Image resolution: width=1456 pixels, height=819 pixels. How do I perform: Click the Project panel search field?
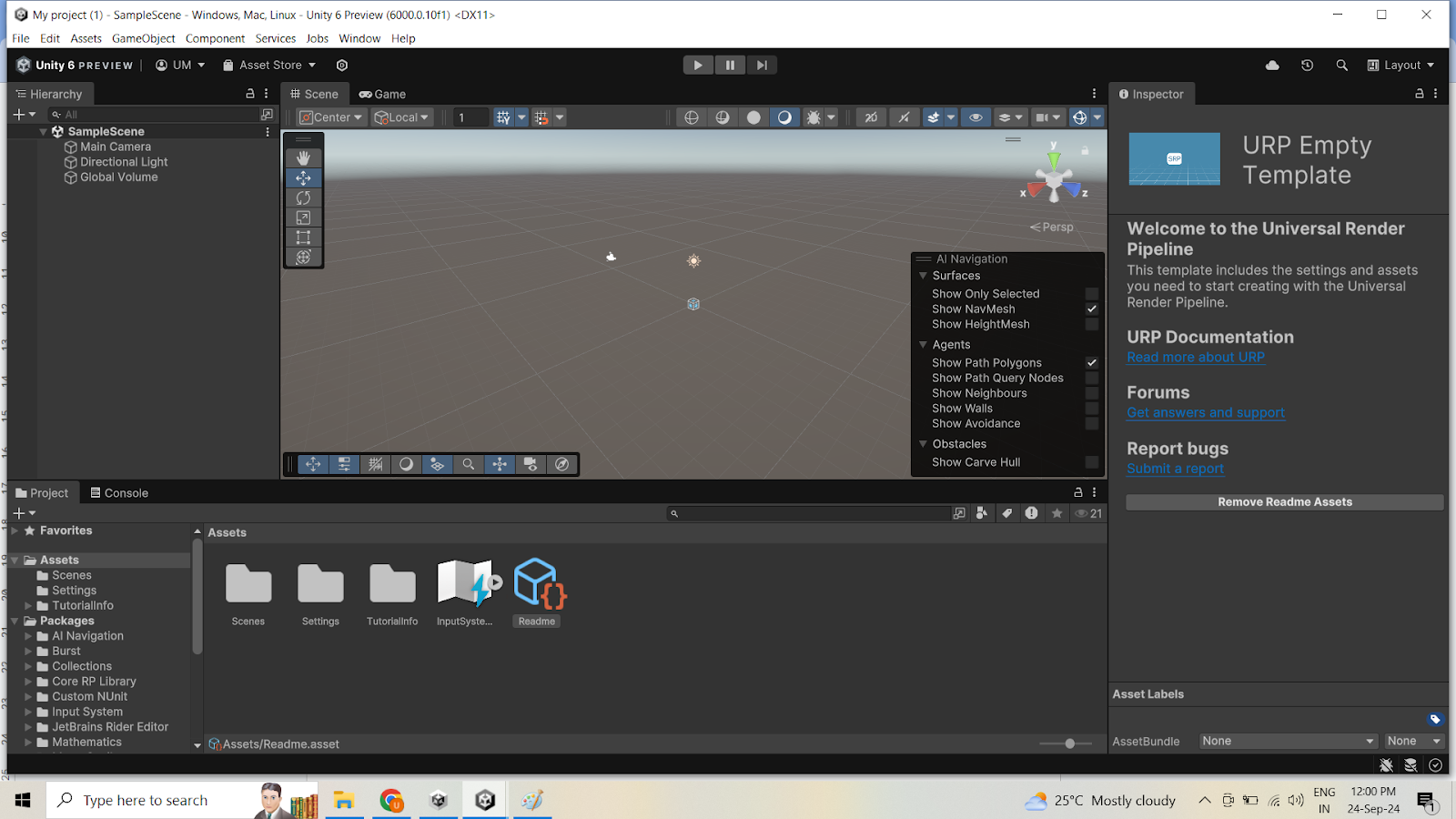(x=809, y=513)
